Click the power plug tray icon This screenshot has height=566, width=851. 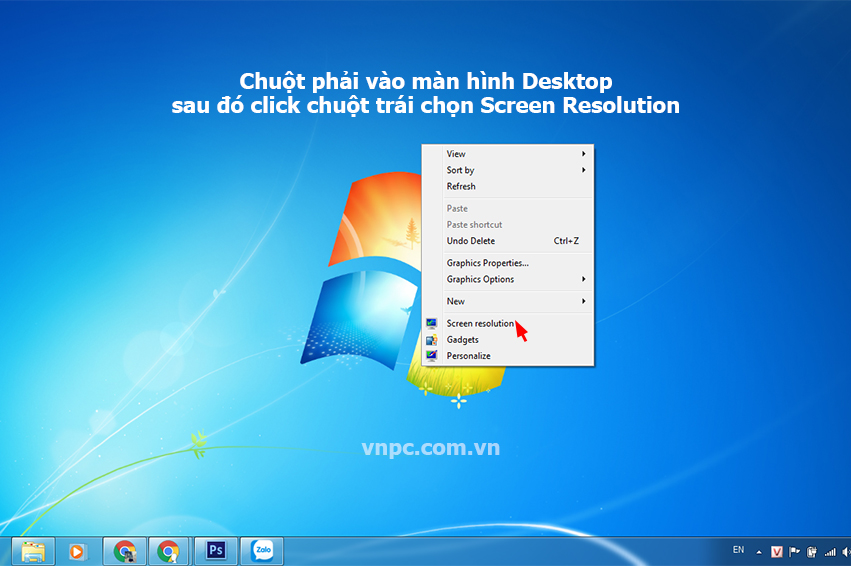812,552
